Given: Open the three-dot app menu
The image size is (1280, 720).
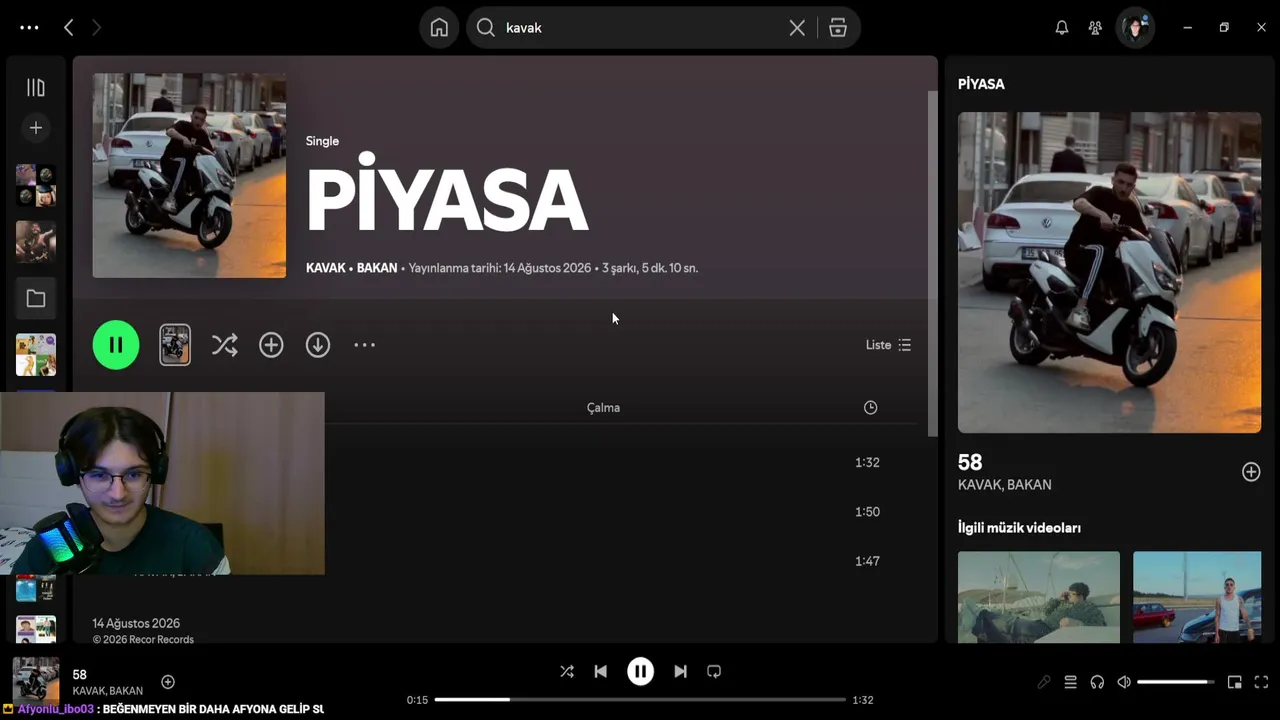Looking at the screenshot, I should pyautogui.click(x=29, y=28).
